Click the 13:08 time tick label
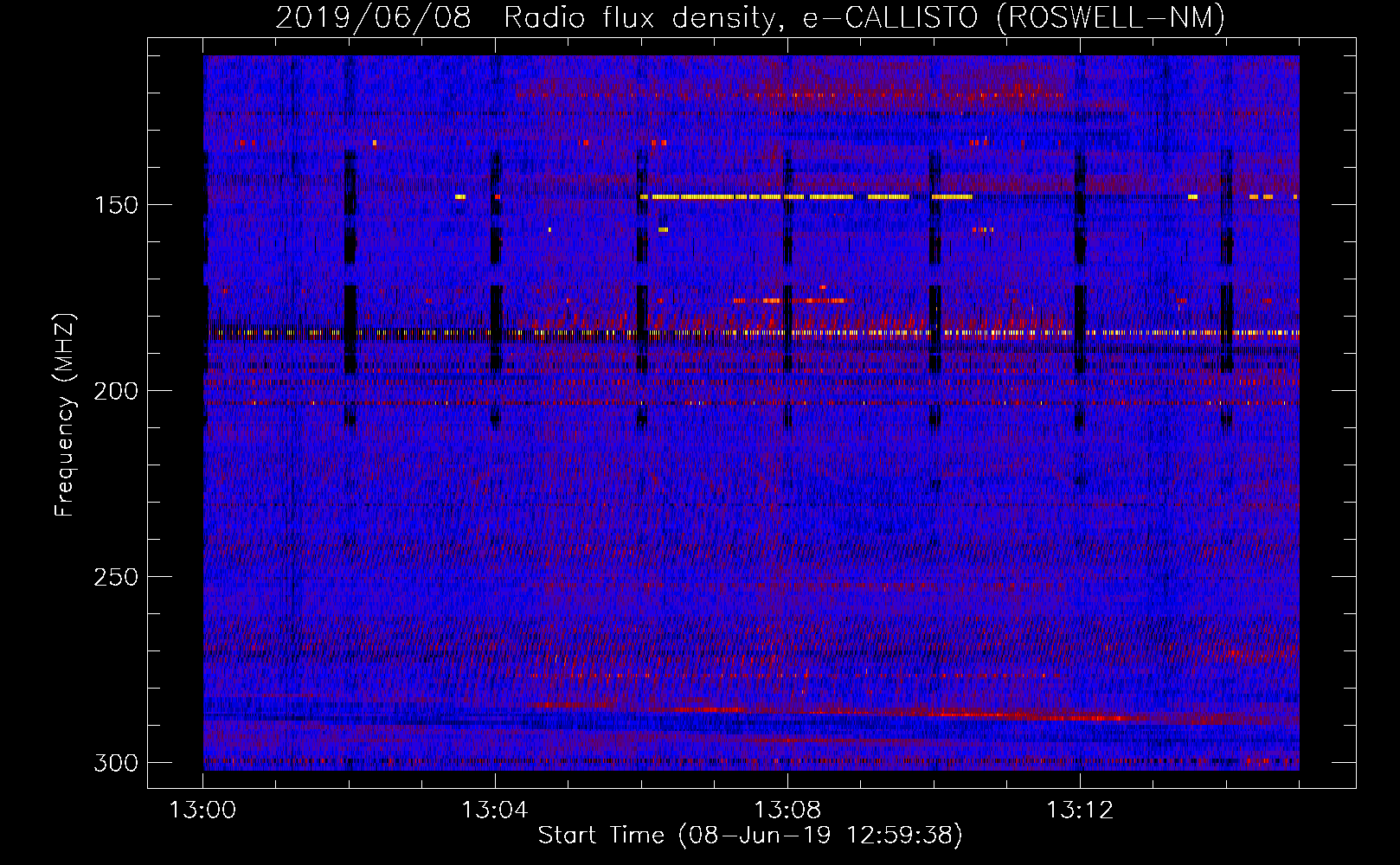Image resolution: width=1400 pixels, height=865 pixels. click(787, 811)
